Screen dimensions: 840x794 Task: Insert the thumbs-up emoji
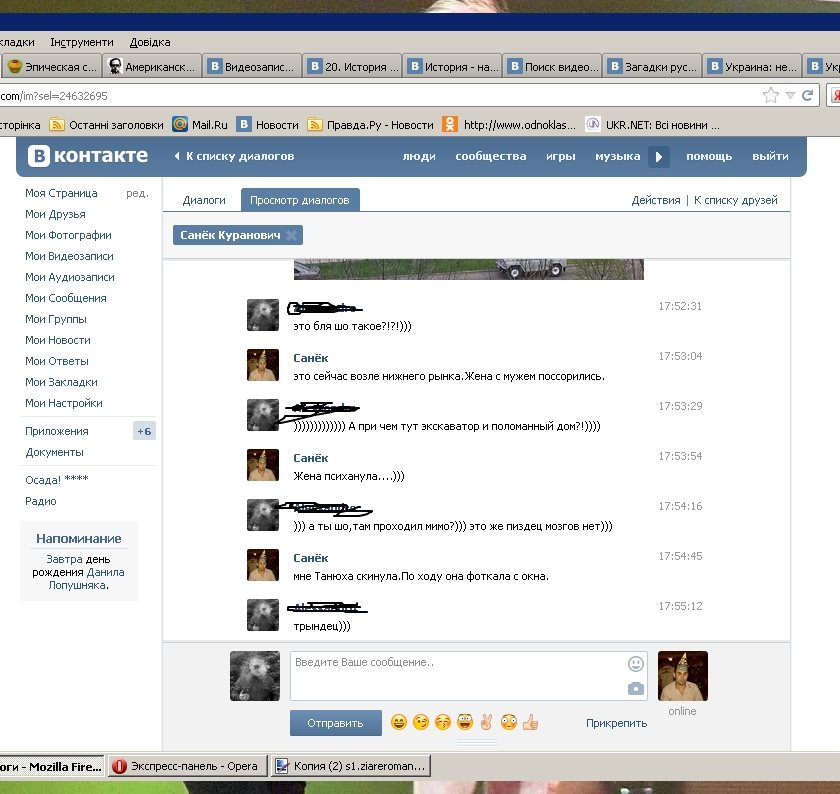click(531, 722)
